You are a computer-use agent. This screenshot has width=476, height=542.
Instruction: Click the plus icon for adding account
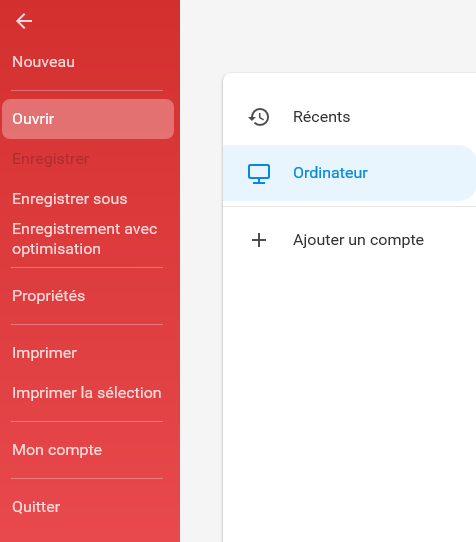tap(259, 240)
